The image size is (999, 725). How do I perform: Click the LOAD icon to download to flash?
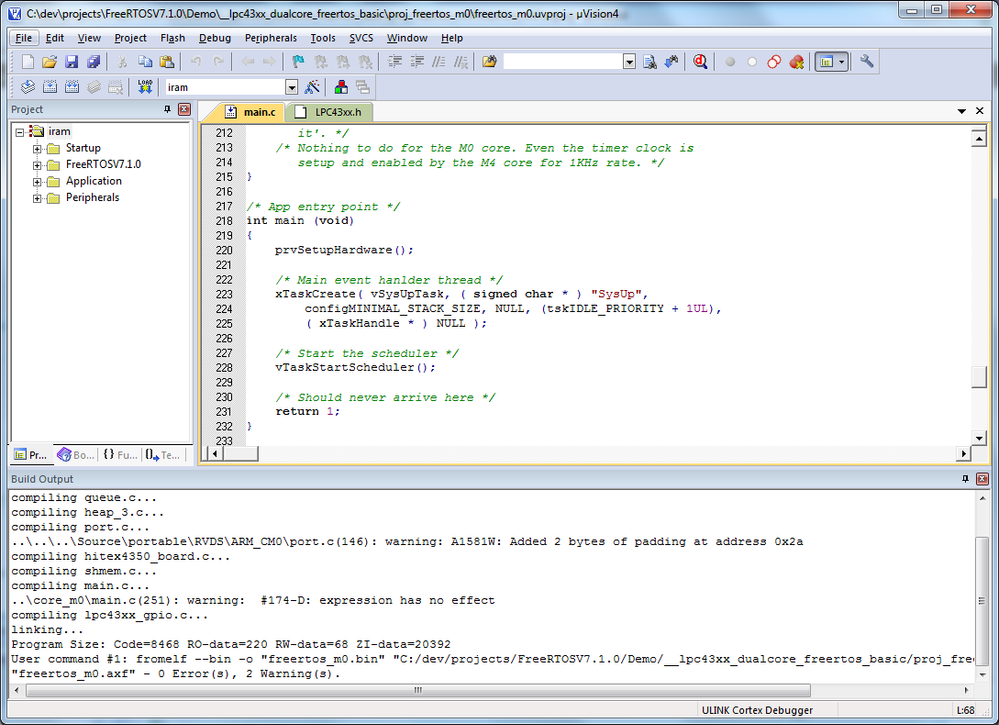click(x=143, y=86)
